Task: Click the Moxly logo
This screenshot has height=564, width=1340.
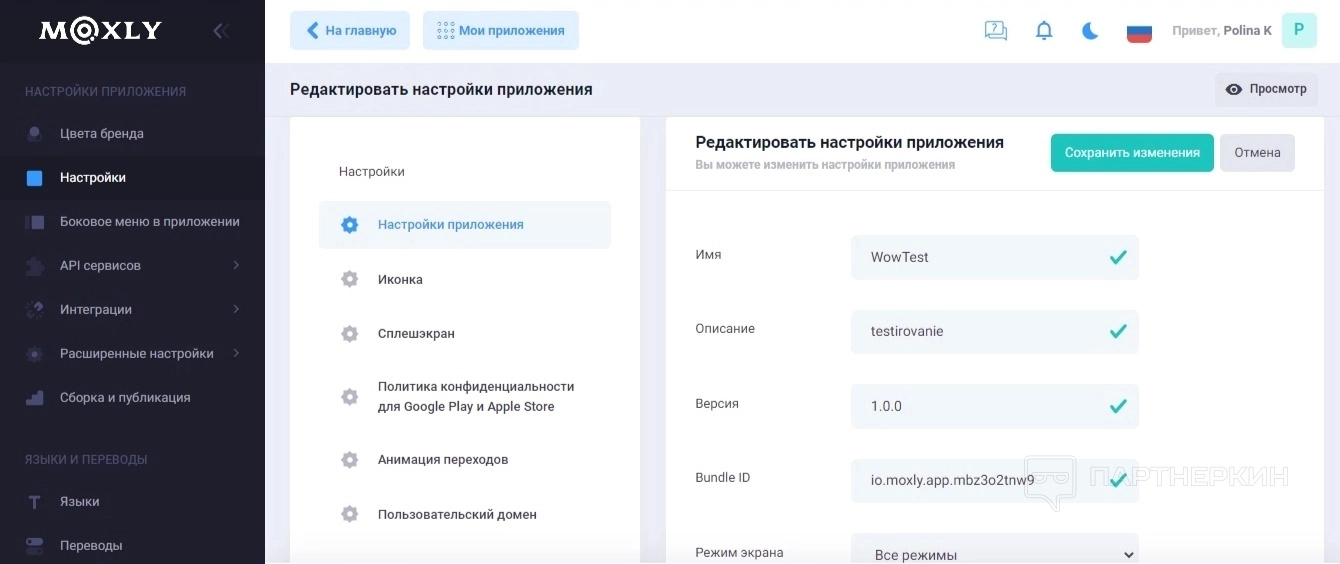Action: coord(100,31)
